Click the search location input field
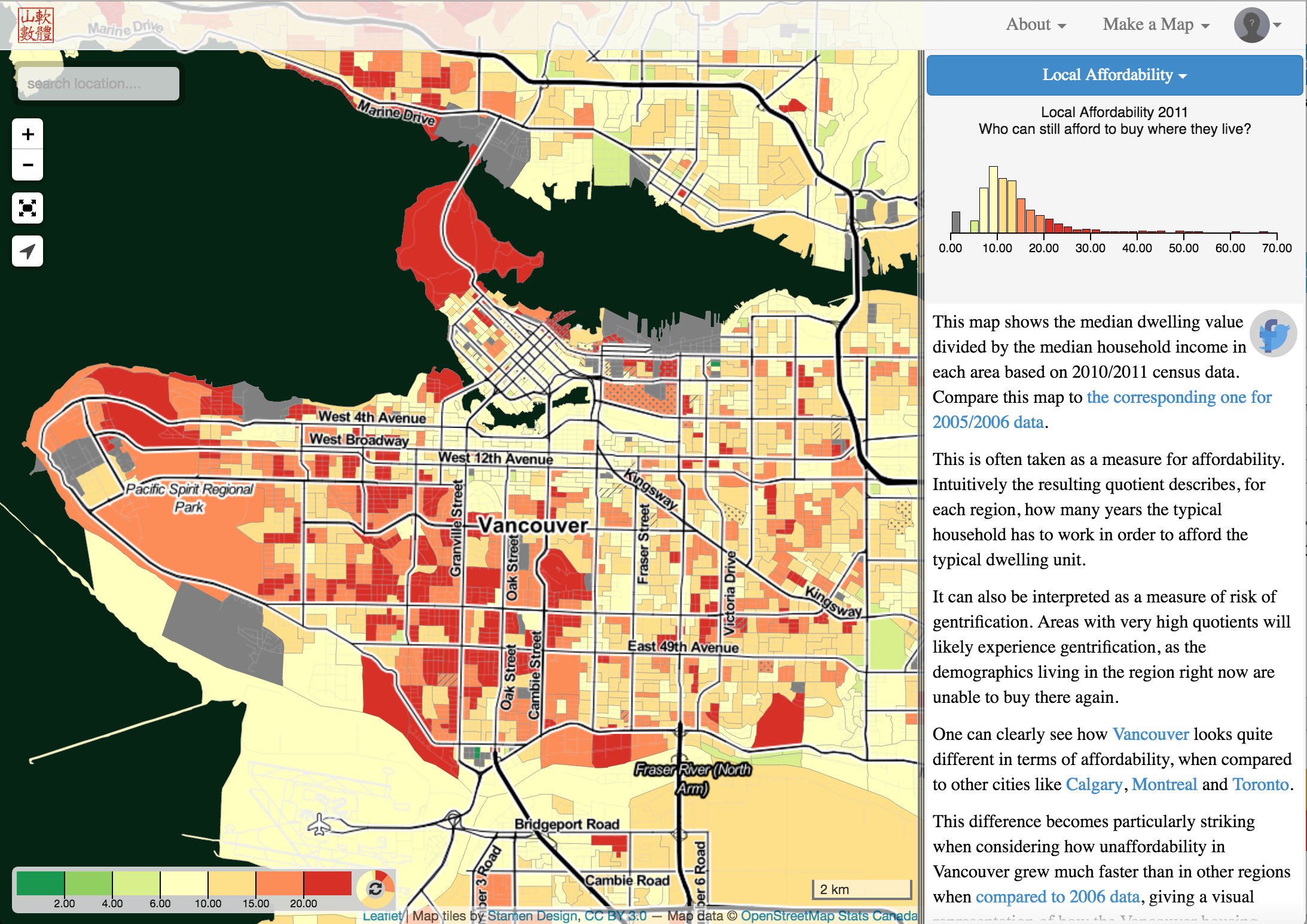The height and width of the screenshot is (924, 1307). click(99, 84)
